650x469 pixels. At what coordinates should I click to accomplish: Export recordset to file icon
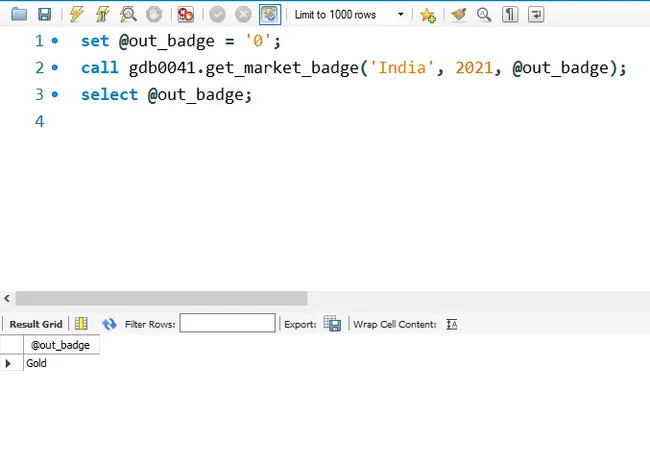click(x=332, y=323)
